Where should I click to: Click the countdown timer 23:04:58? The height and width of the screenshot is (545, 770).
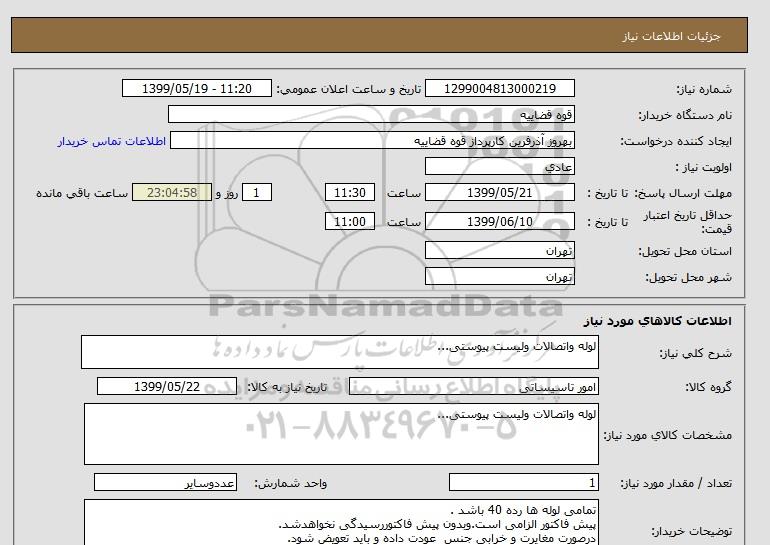click(172, 192)
